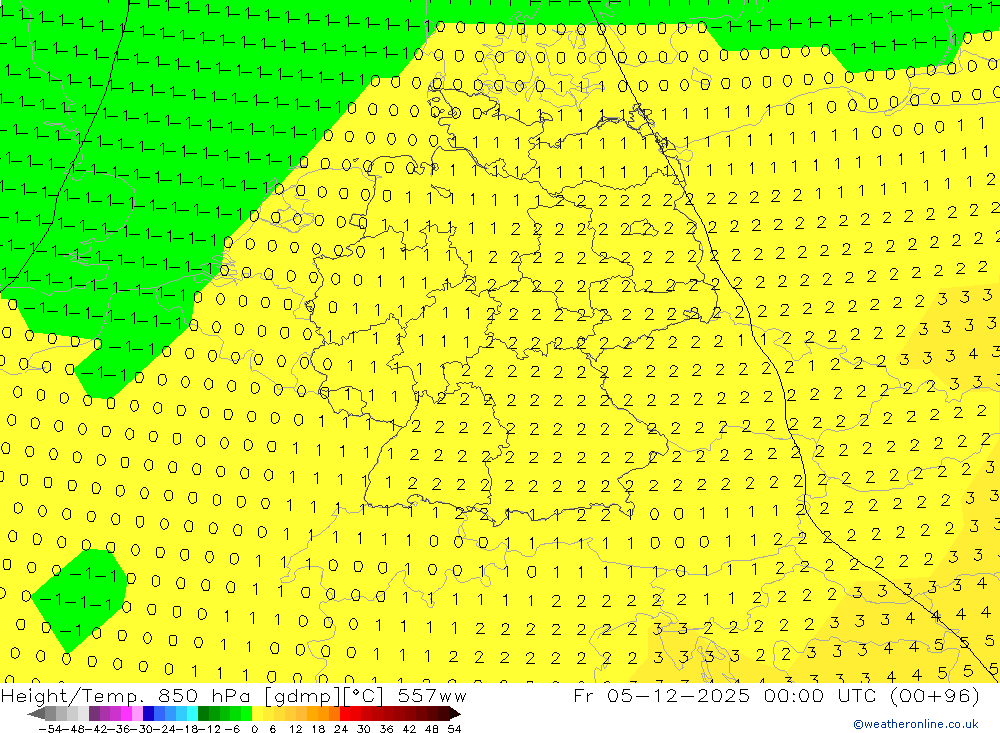This screenshot has width=1000, height=733.
Task: Click the '(00+96)' forecast hour text
Action: coord(934,695)
